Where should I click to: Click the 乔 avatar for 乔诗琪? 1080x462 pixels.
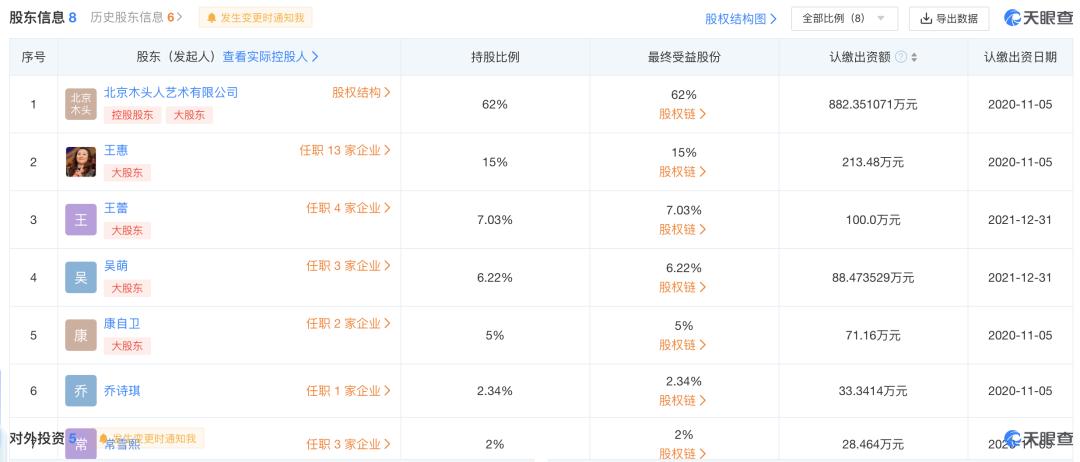point(81,390)
